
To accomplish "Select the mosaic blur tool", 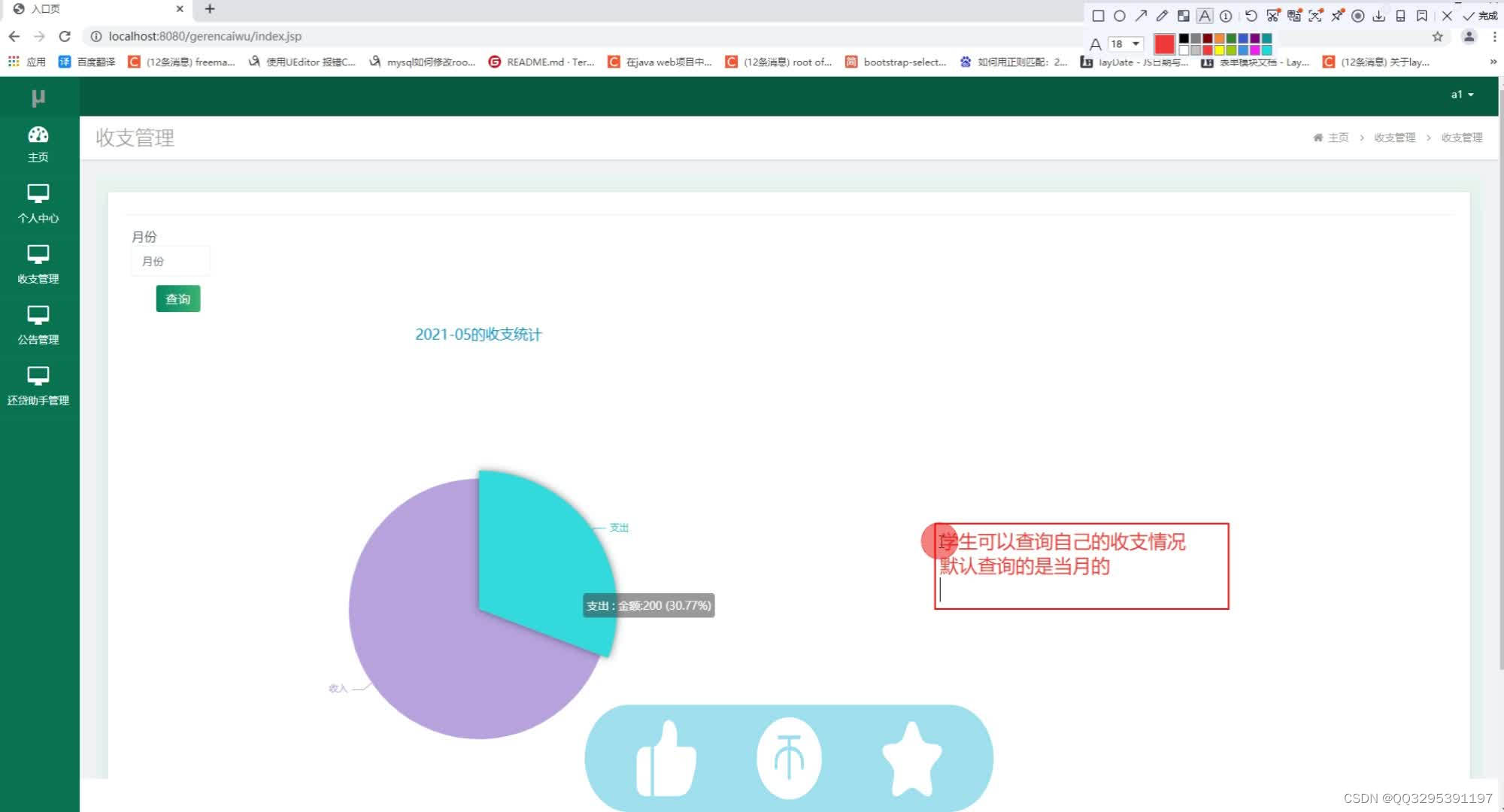I will (1183, 16).
